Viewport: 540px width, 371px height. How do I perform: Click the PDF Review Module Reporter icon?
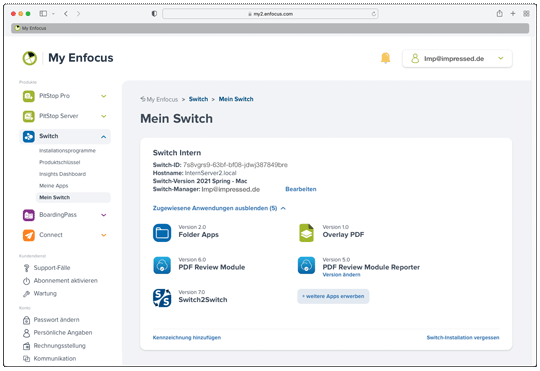[306, 265]
